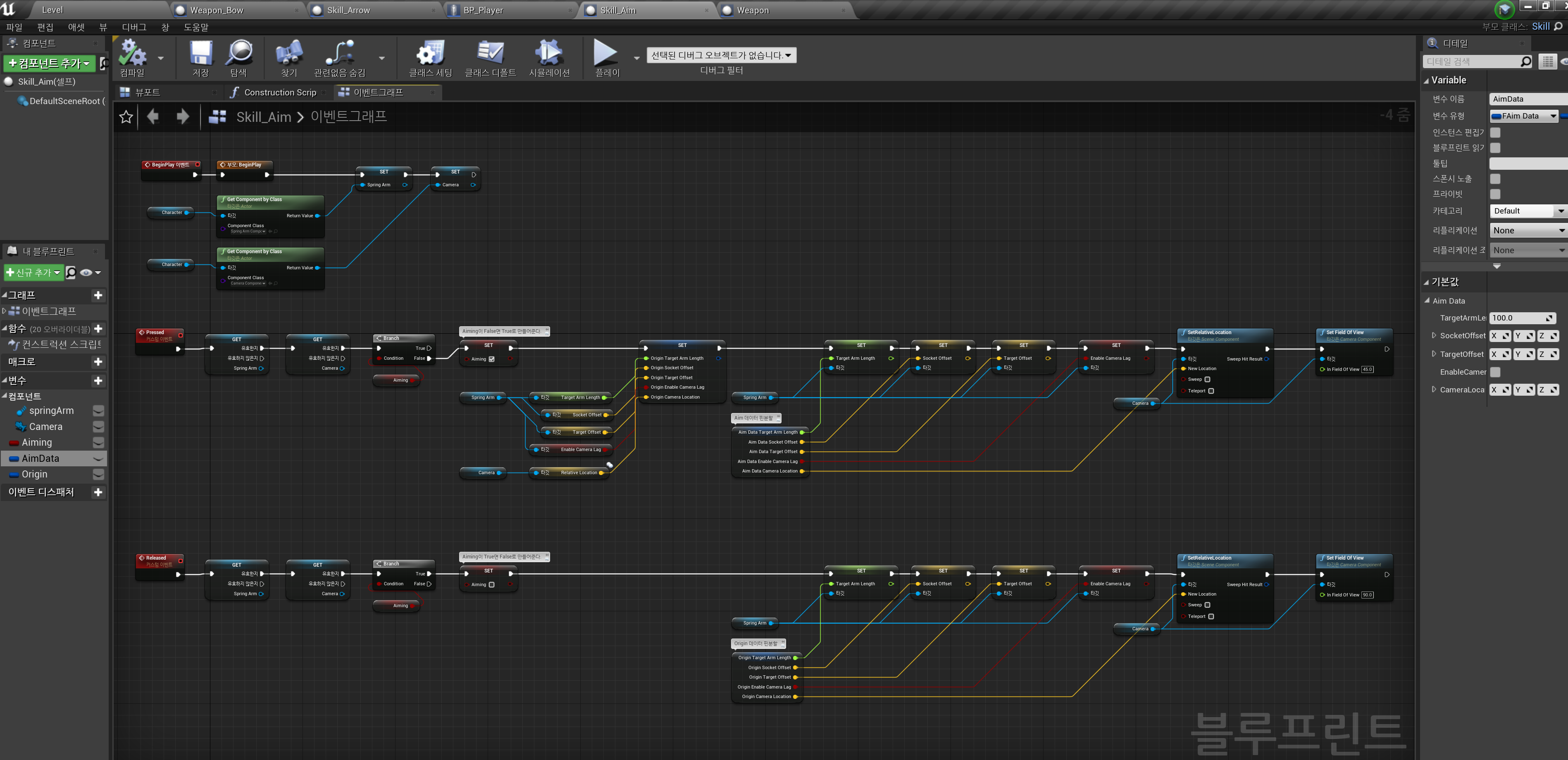Screen dimensions: 1568x760
Task: Open Class Defaults (클래스 디폴트) icon
Action: click(x=490, y=53)
